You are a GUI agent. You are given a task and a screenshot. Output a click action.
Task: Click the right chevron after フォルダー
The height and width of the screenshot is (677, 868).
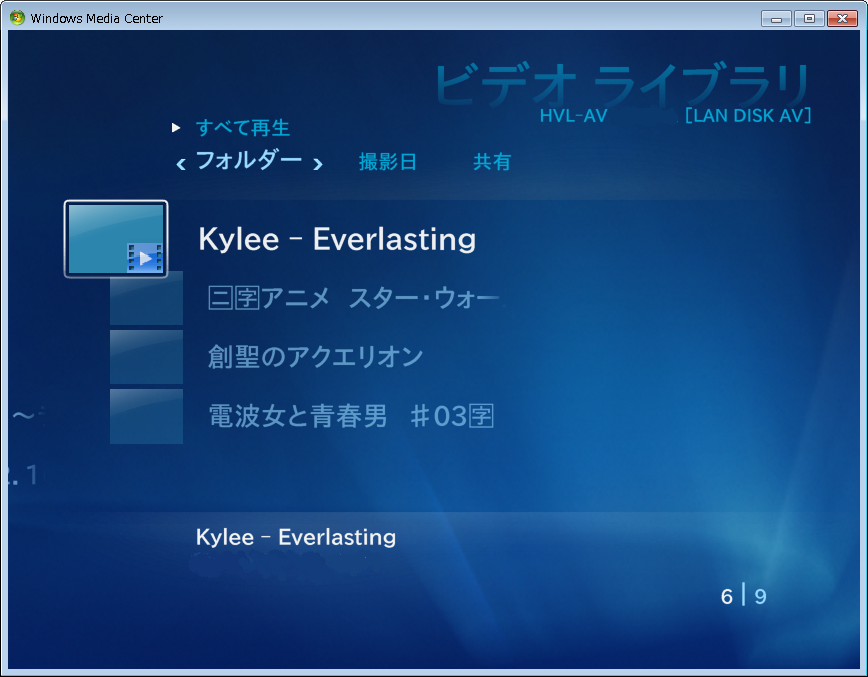(318, 164)
